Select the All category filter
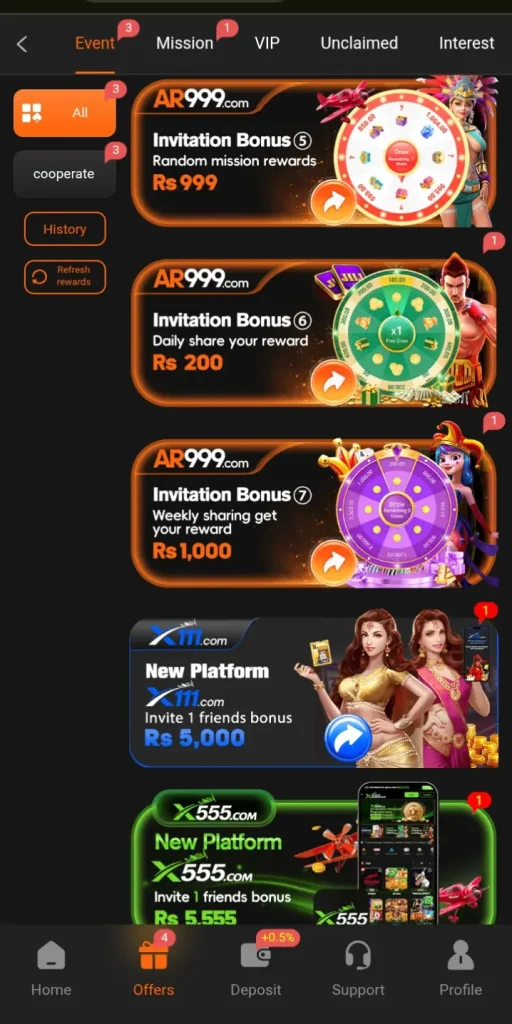Screen dimensions: 512x1024 65,113
